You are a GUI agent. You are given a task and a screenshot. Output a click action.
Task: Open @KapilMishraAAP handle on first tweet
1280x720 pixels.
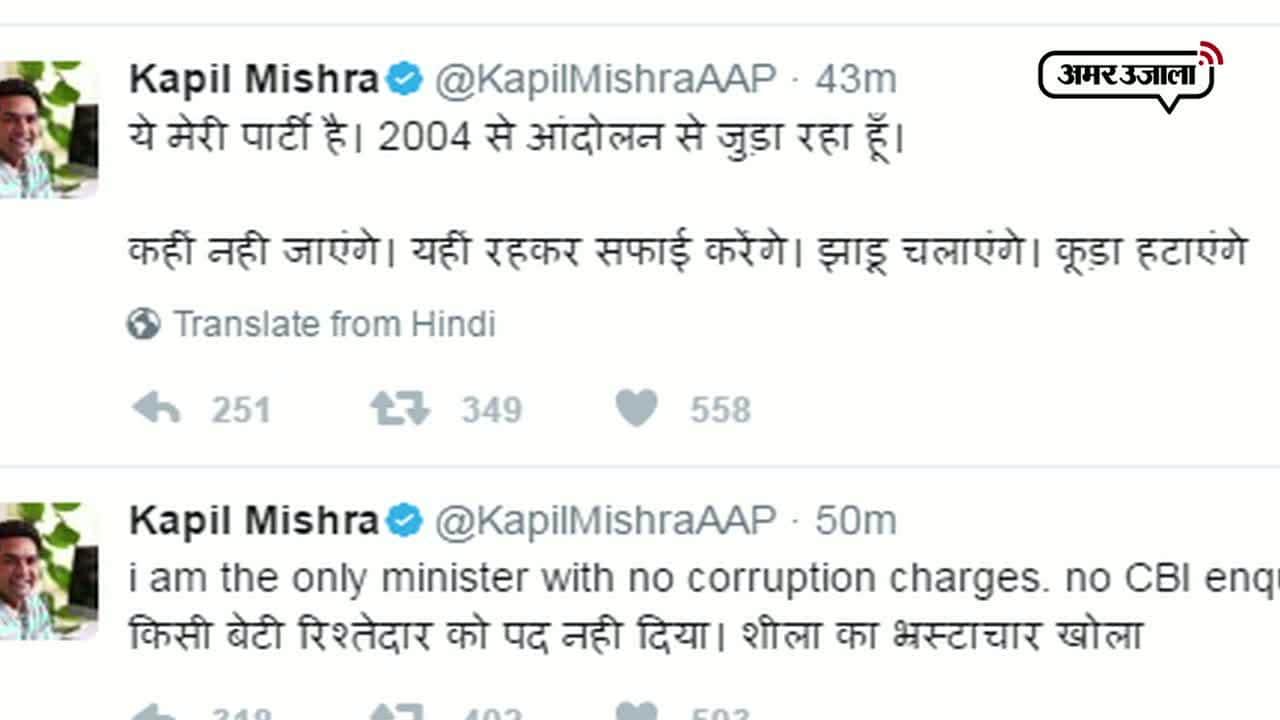[x=604, y=80]
